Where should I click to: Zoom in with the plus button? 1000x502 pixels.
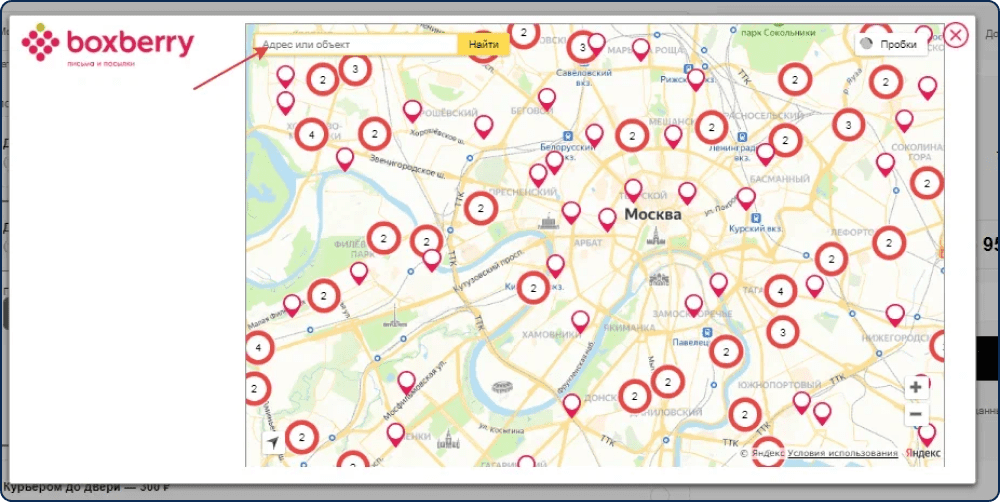916,387
